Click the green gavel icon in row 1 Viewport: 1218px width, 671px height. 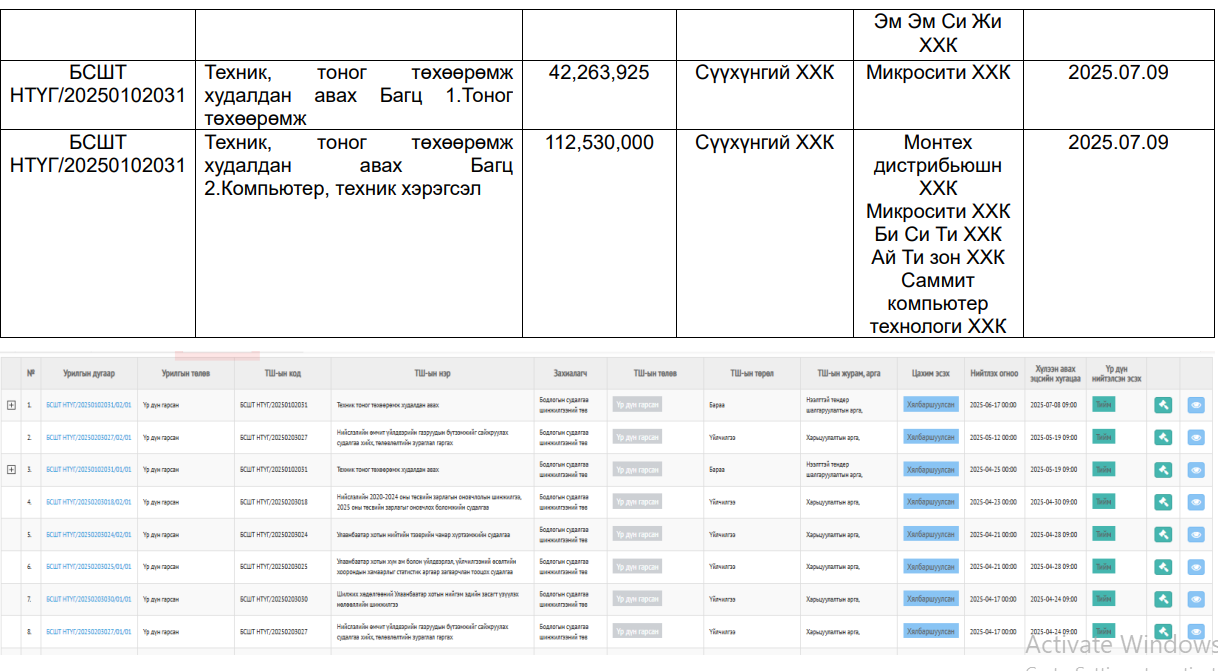click(x=1163, y=405)
